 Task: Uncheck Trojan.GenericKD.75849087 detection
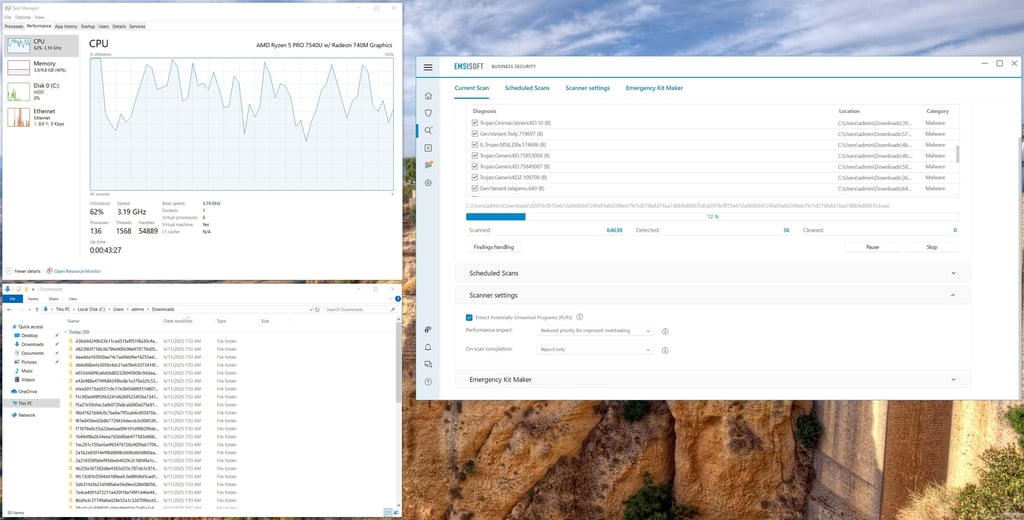coord(475,167)
